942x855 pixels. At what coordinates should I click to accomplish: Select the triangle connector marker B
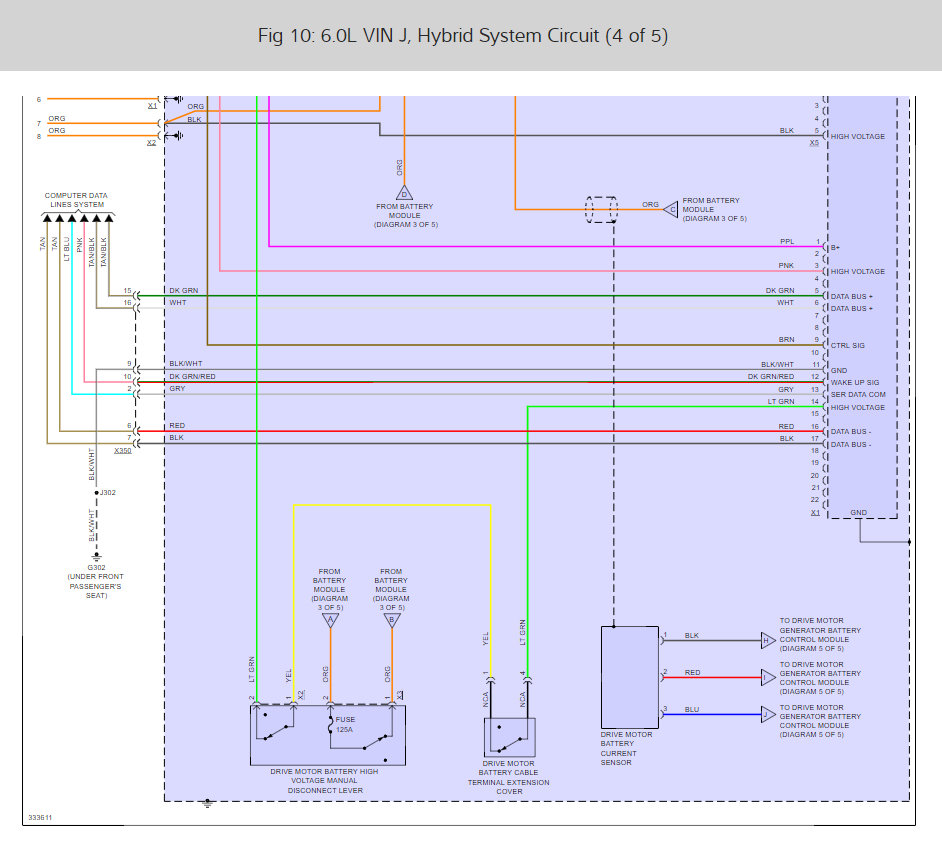pos(392,621)
